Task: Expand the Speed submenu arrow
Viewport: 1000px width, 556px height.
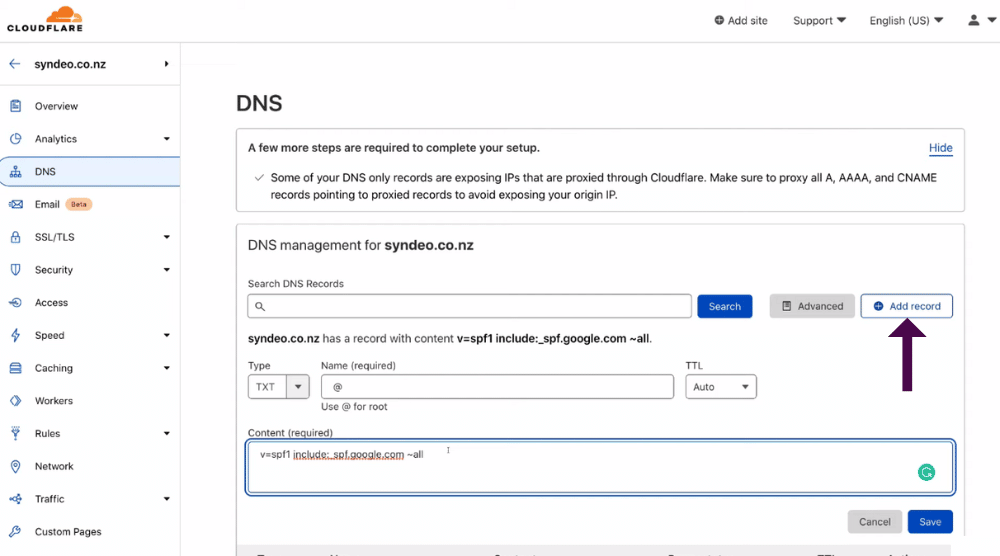Action: (x=166, y=335)
